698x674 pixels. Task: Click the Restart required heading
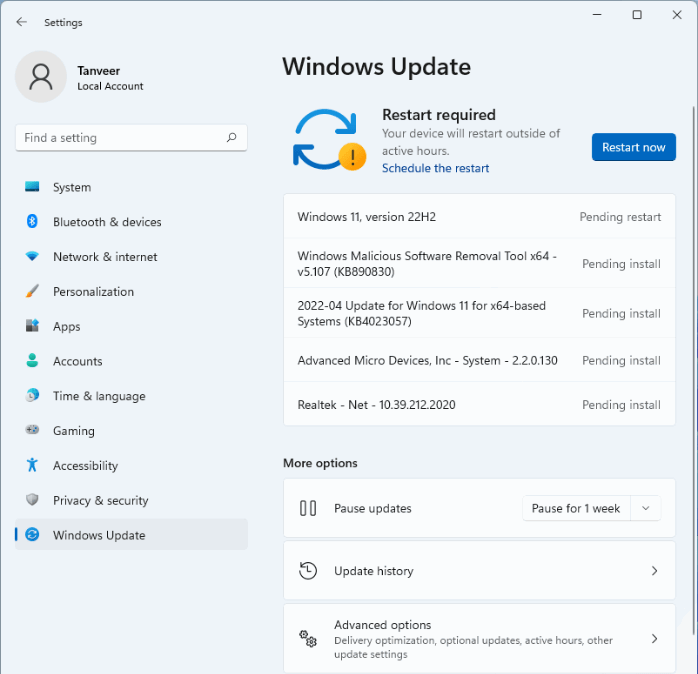point(438,114)
